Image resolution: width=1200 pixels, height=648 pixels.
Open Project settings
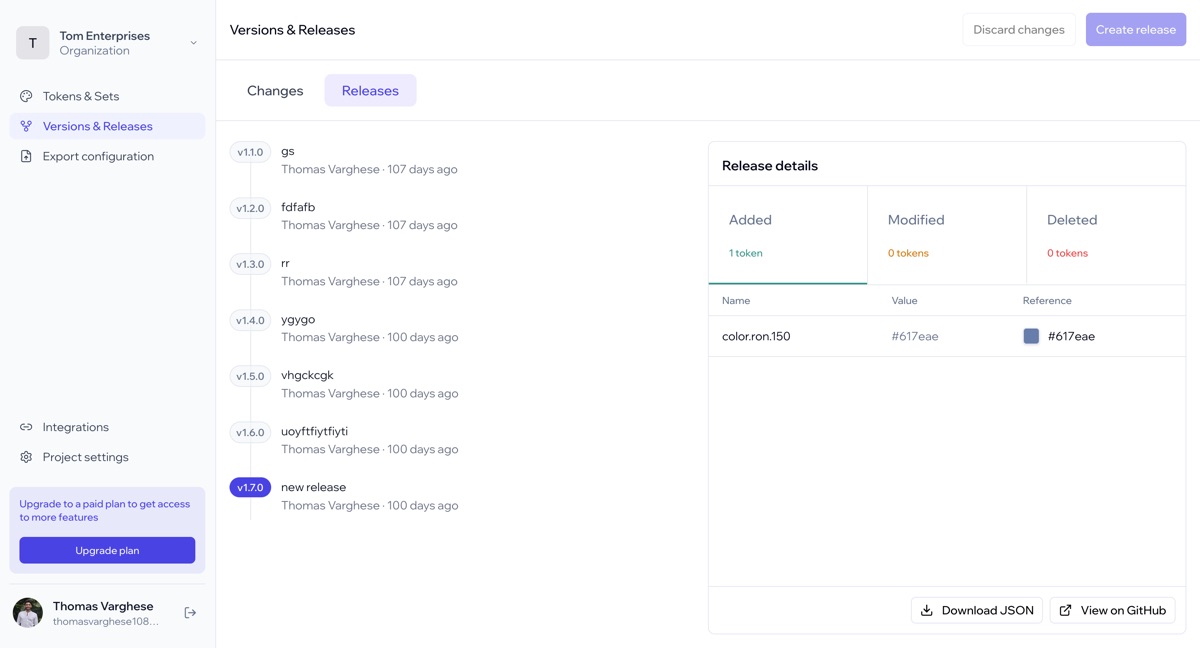click(107, 457)
